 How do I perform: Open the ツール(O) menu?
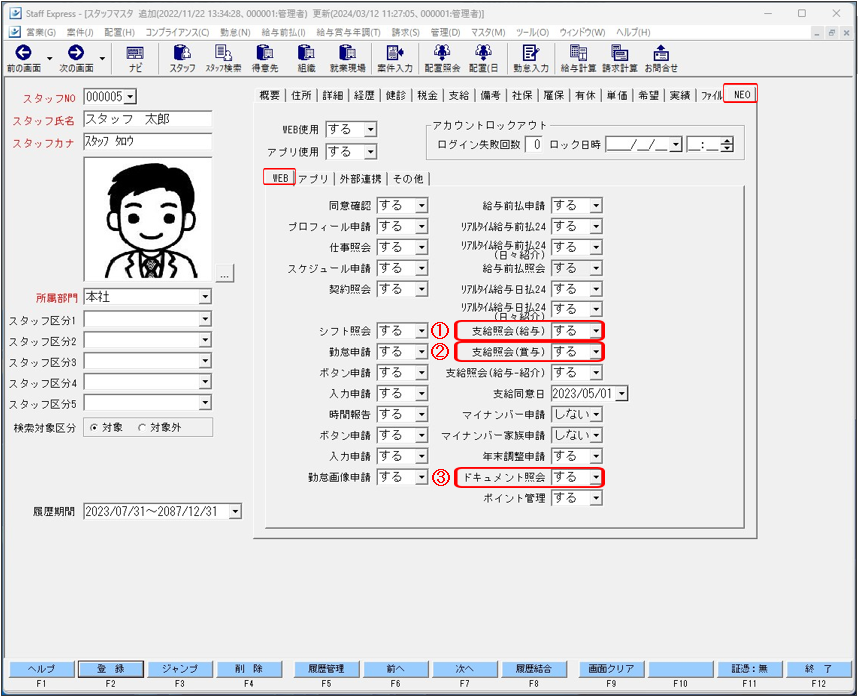point(532,32)
